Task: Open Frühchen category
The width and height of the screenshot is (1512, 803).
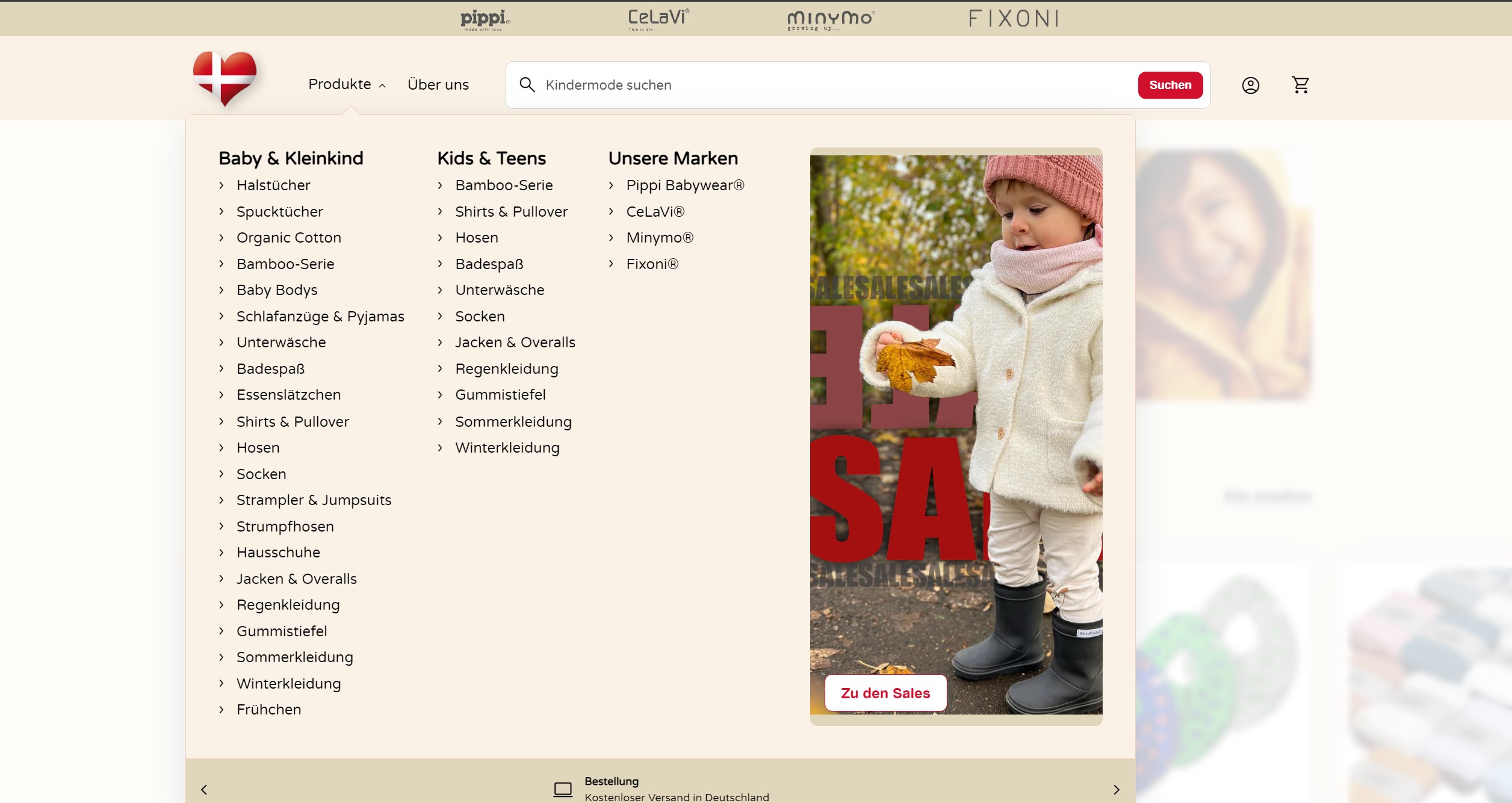Action: (268, 710)
